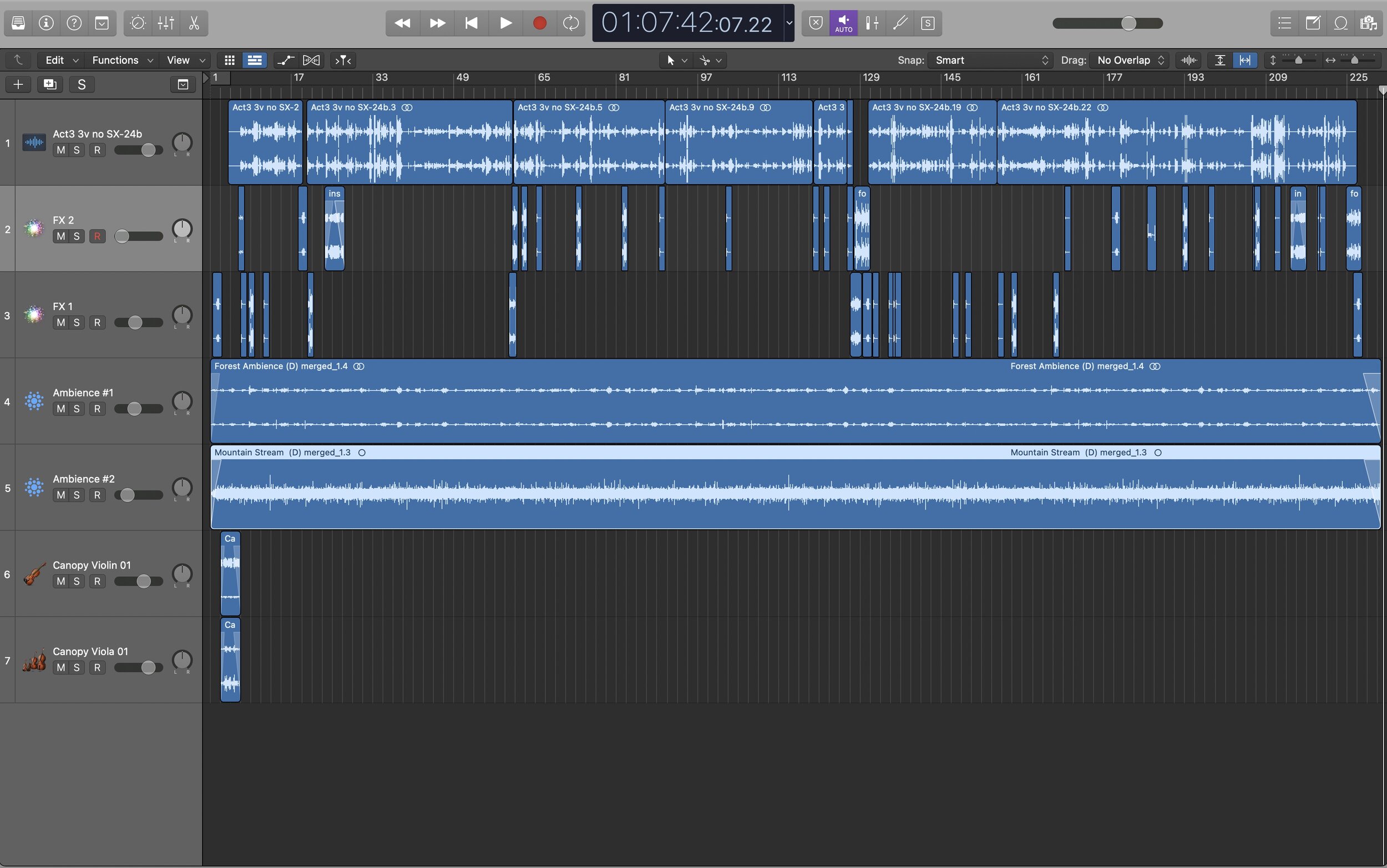1387x868 pixels.
Task: Toggle Cycle mode on the transport
Action: (x=571, y=23)
